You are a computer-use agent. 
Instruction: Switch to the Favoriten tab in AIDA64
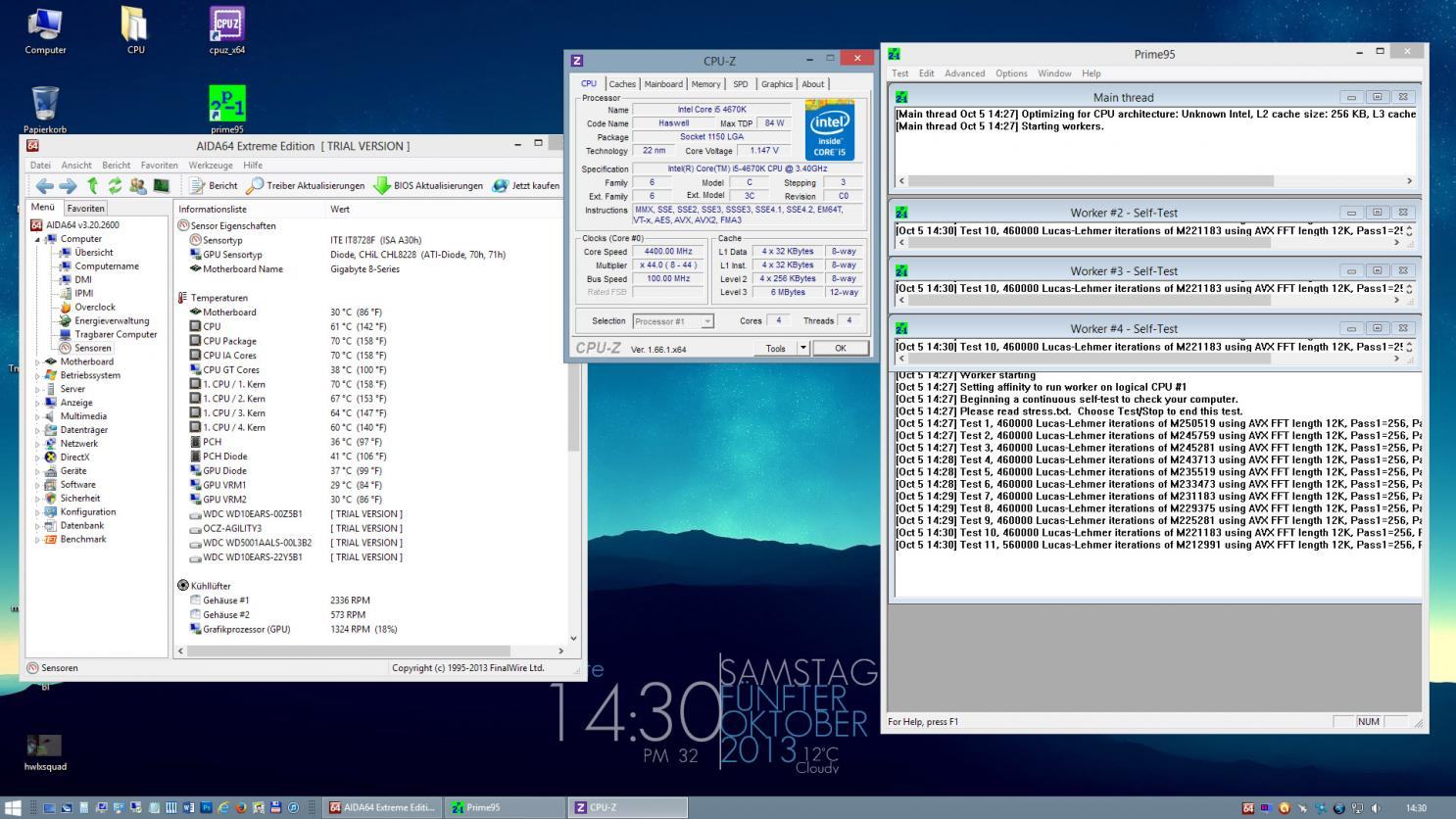point(85,208)
